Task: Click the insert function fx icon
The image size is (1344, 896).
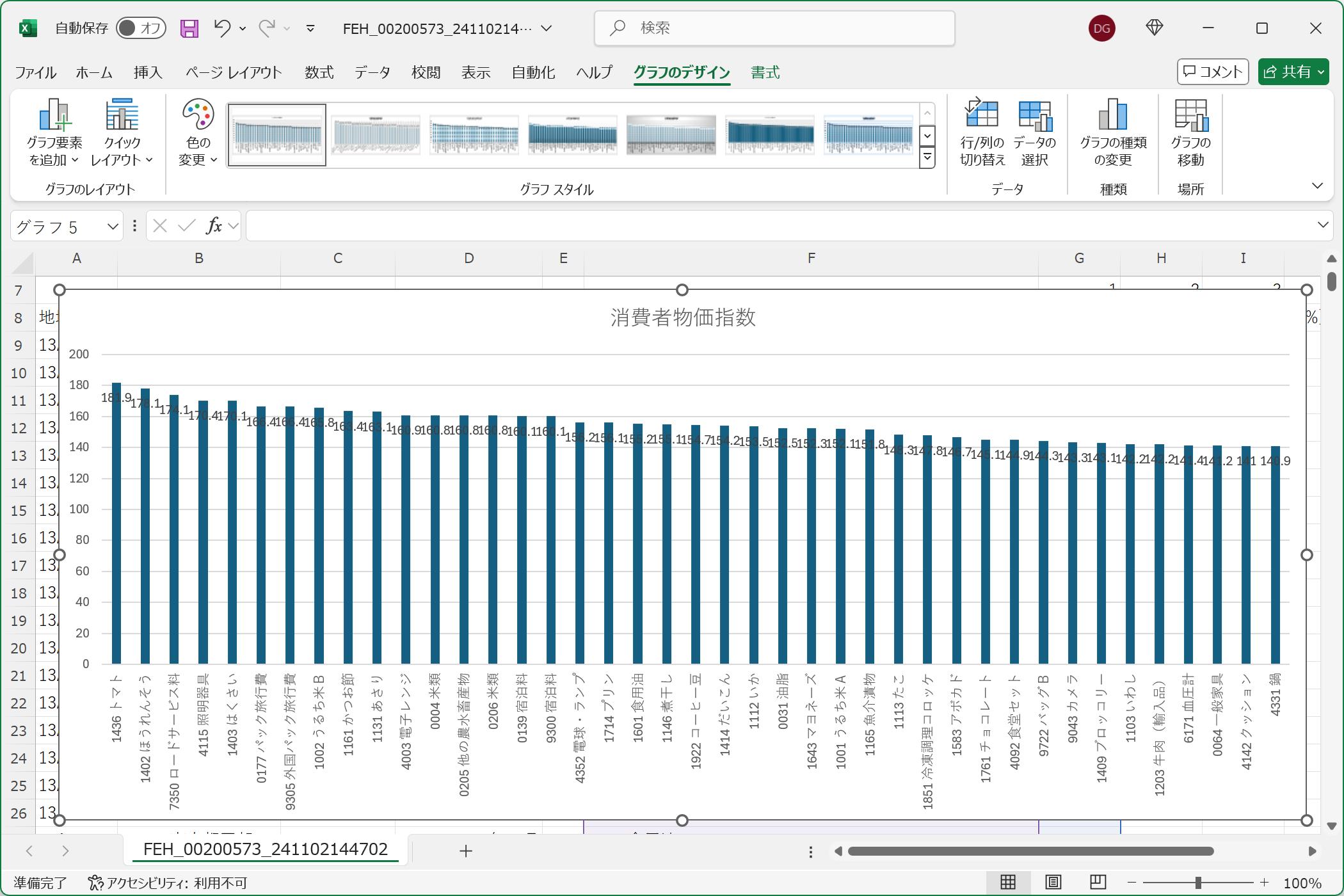Action: (214, 226)
